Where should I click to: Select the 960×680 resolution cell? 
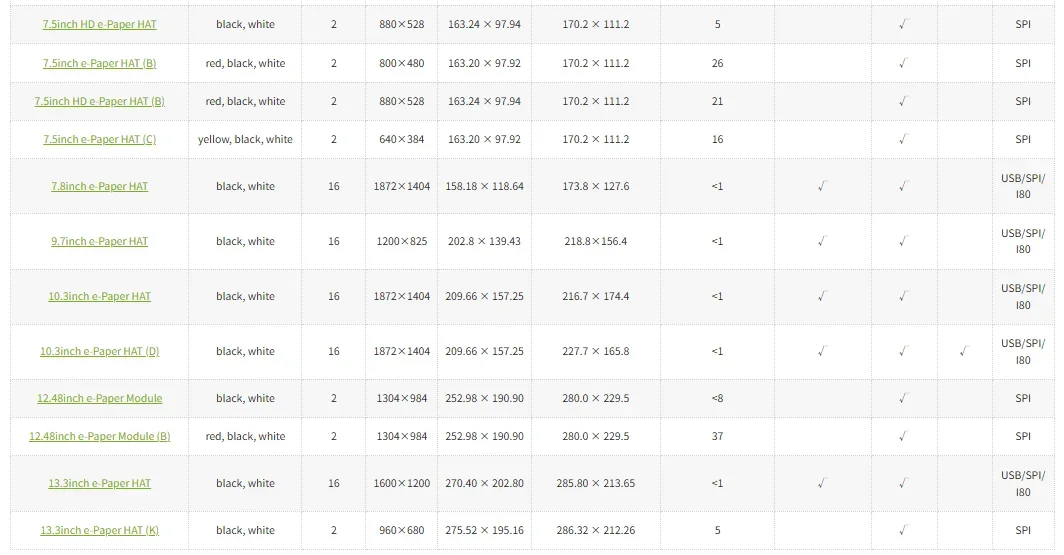401,530
